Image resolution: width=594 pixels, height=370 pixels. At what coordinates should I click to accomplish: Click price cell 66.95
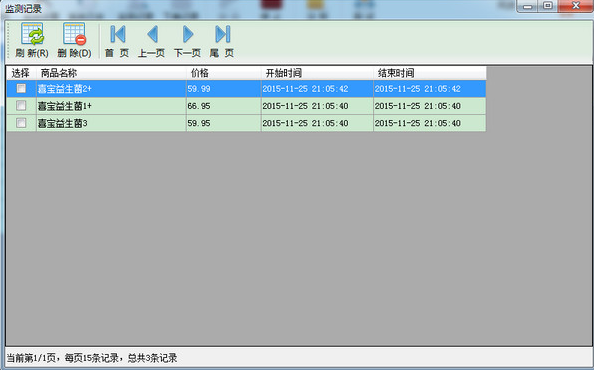pos(224,106)
